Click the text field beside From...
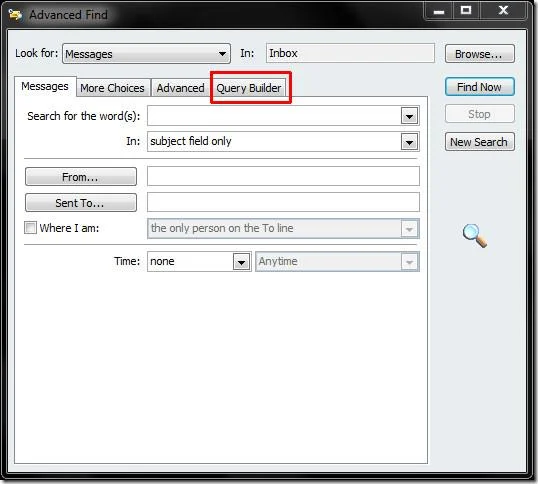The image size is (538, 484). (x=283, y=176)
